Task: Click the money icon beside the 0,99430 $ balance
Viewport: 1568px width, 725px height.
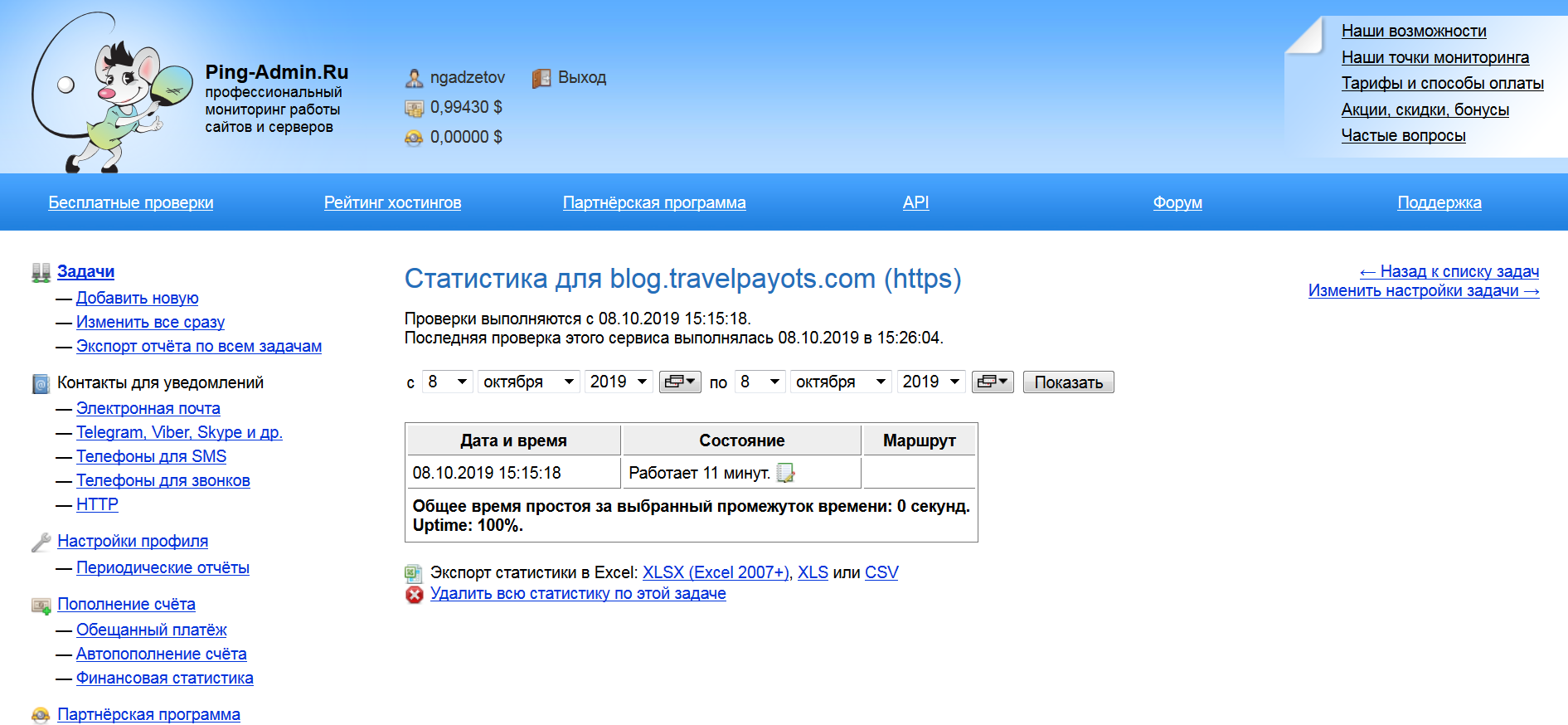Action: pyautogui.click(x=414, y=108)
